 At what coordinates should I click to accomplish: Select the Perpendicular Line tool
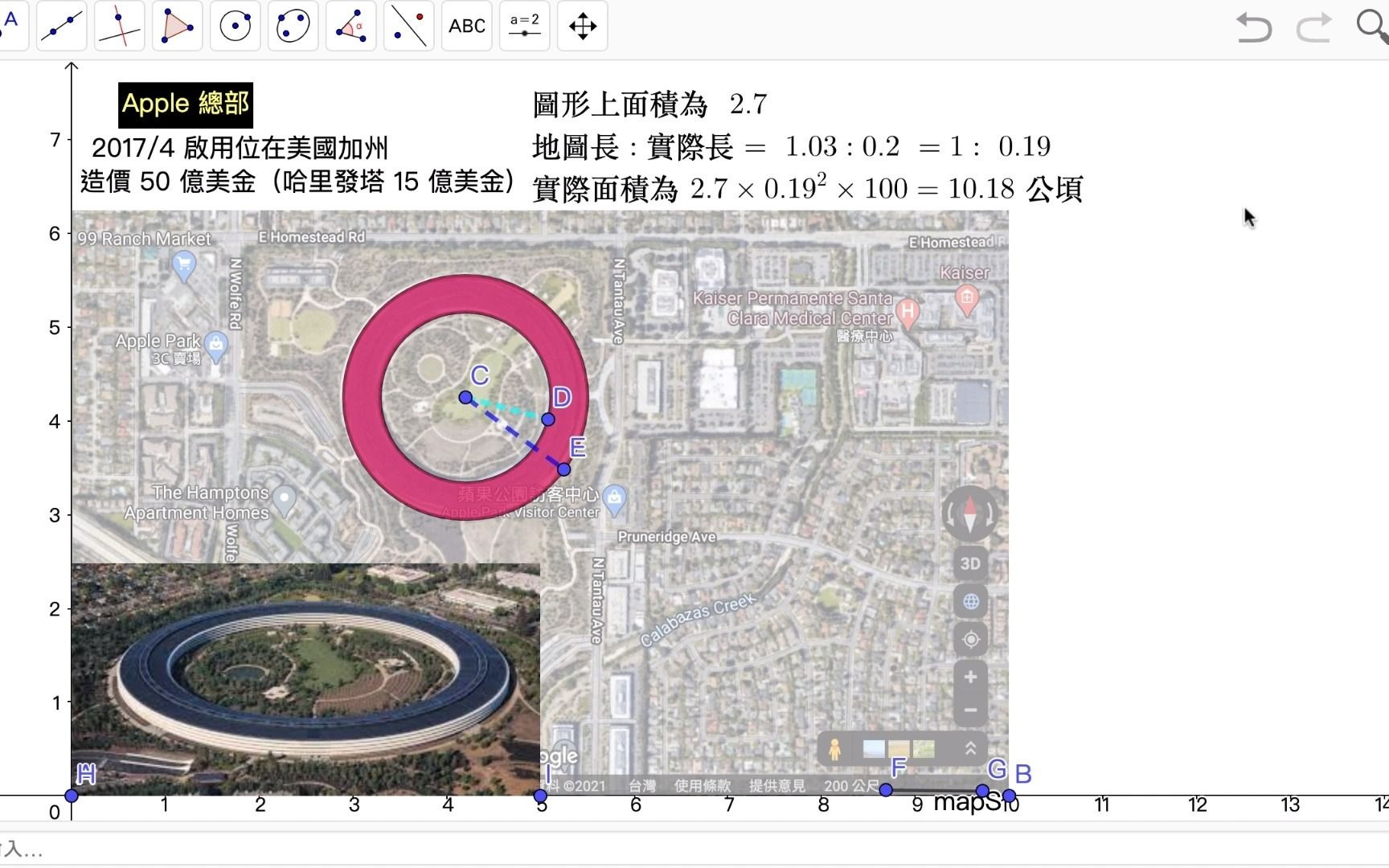coord(119,26)
